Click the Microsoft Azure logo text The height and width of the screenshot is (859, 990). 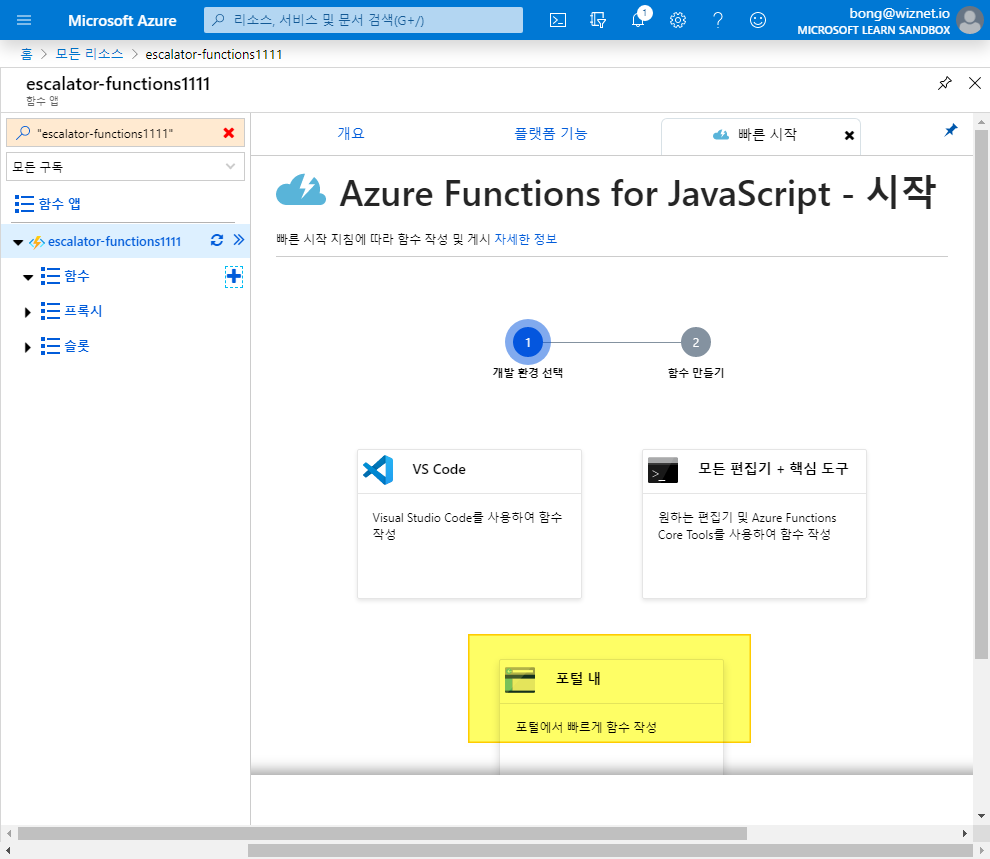click(x=122, y=21)
